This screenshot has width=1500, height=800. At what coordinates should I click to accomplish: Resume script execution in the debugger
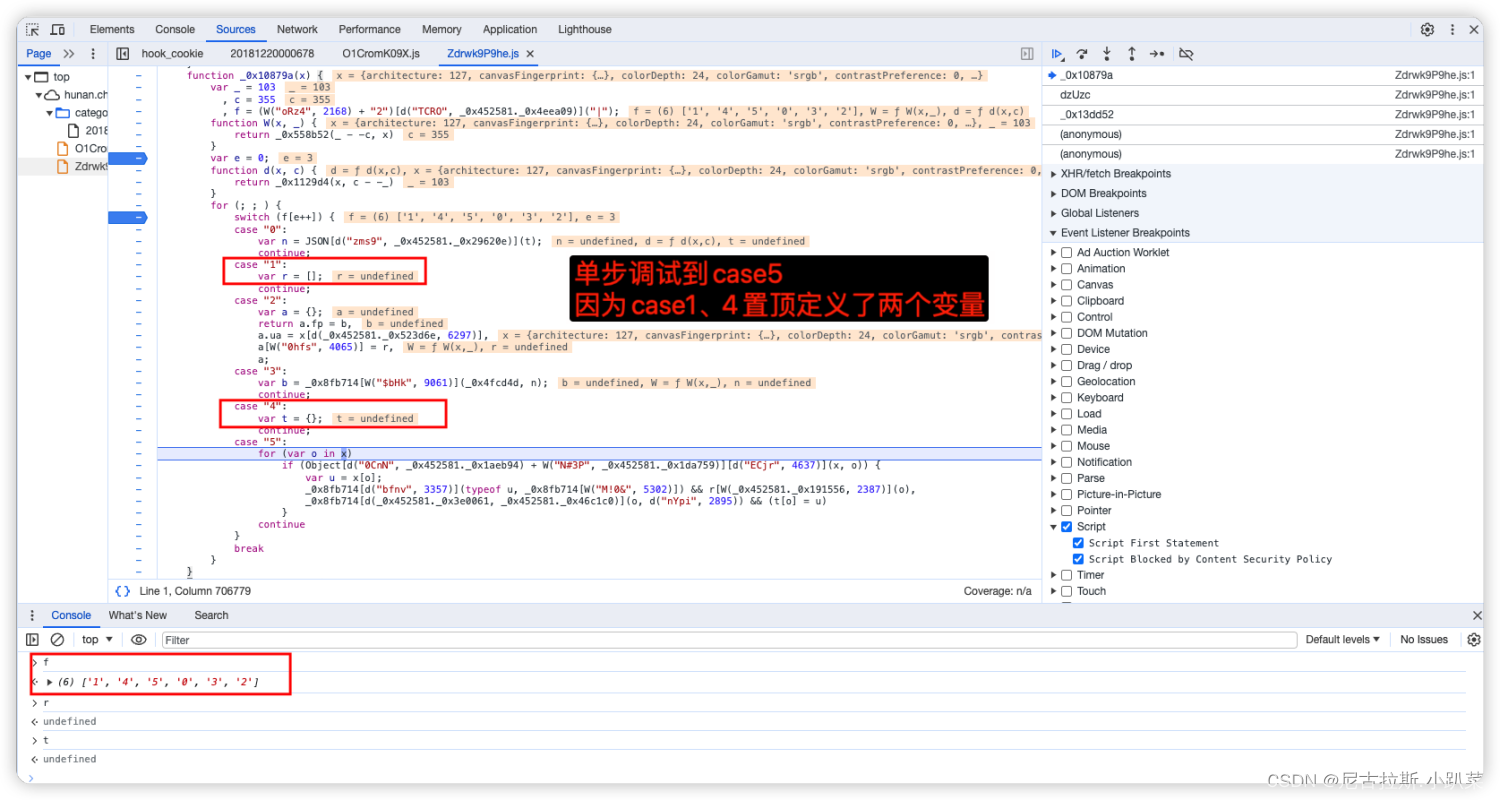pos(1058,53)
